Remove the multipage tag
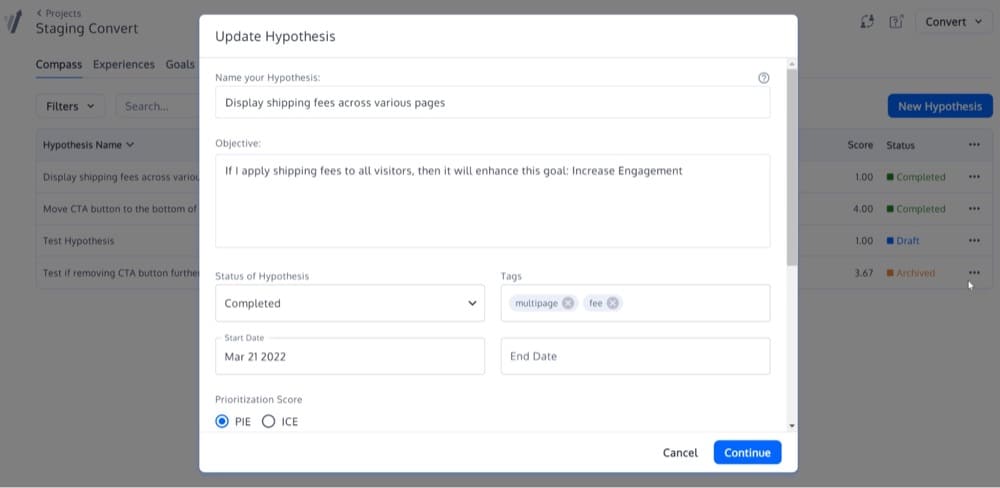This screenshot has width=1000, height=488. pos(568,303)
